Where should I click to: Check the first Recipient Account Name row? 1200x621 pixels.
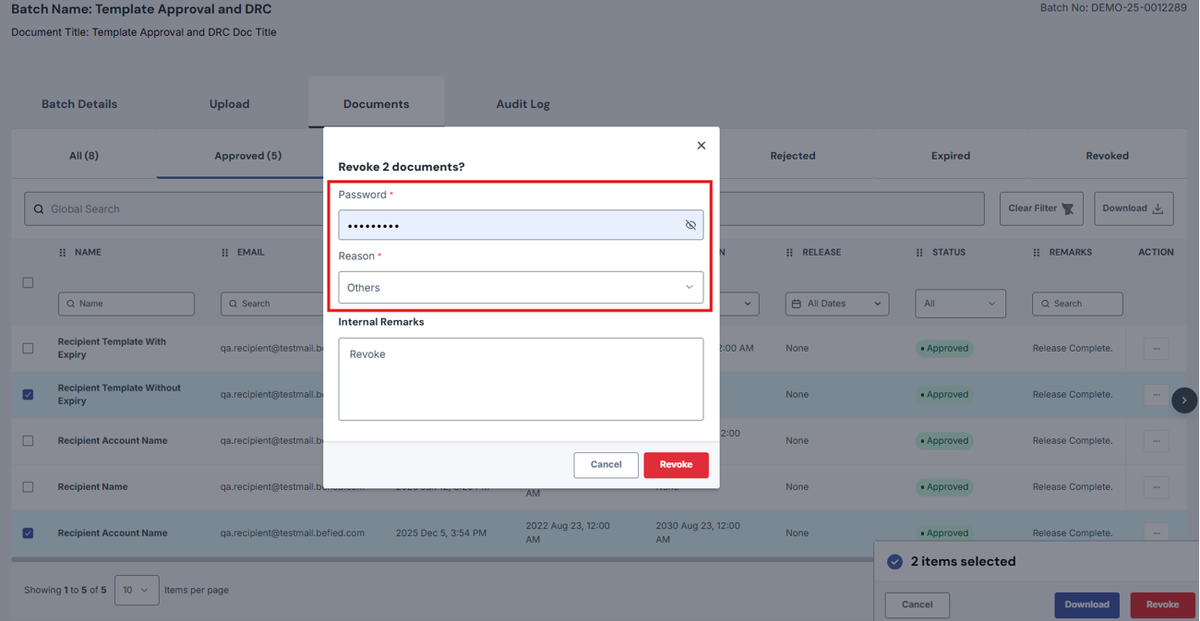28,441
